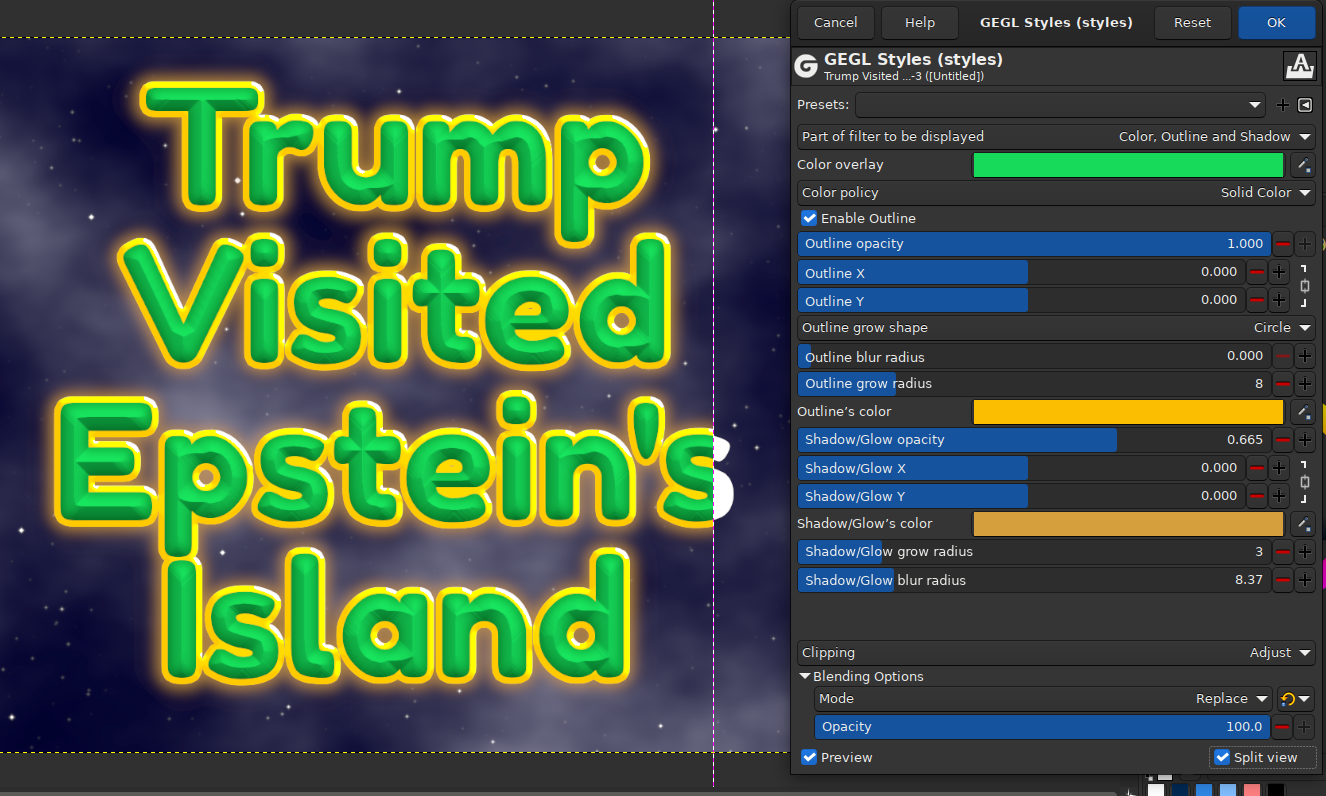1326x796 pixels.
Task: Increase Outline X value
Action: tap(1280, 272)
